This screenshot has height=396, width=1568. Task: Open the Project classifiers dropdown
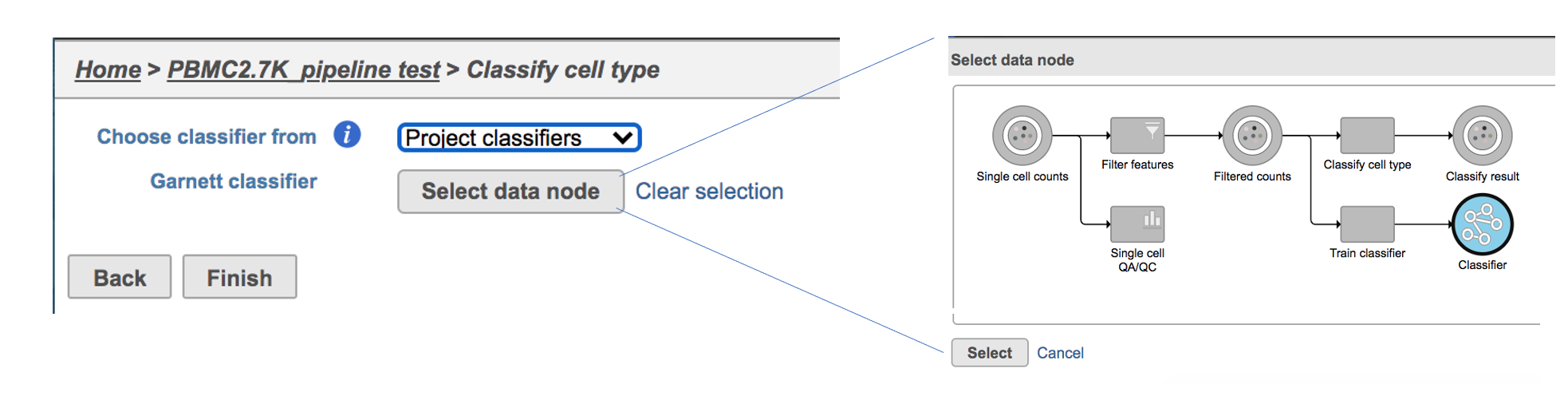[x=519, y=137]
